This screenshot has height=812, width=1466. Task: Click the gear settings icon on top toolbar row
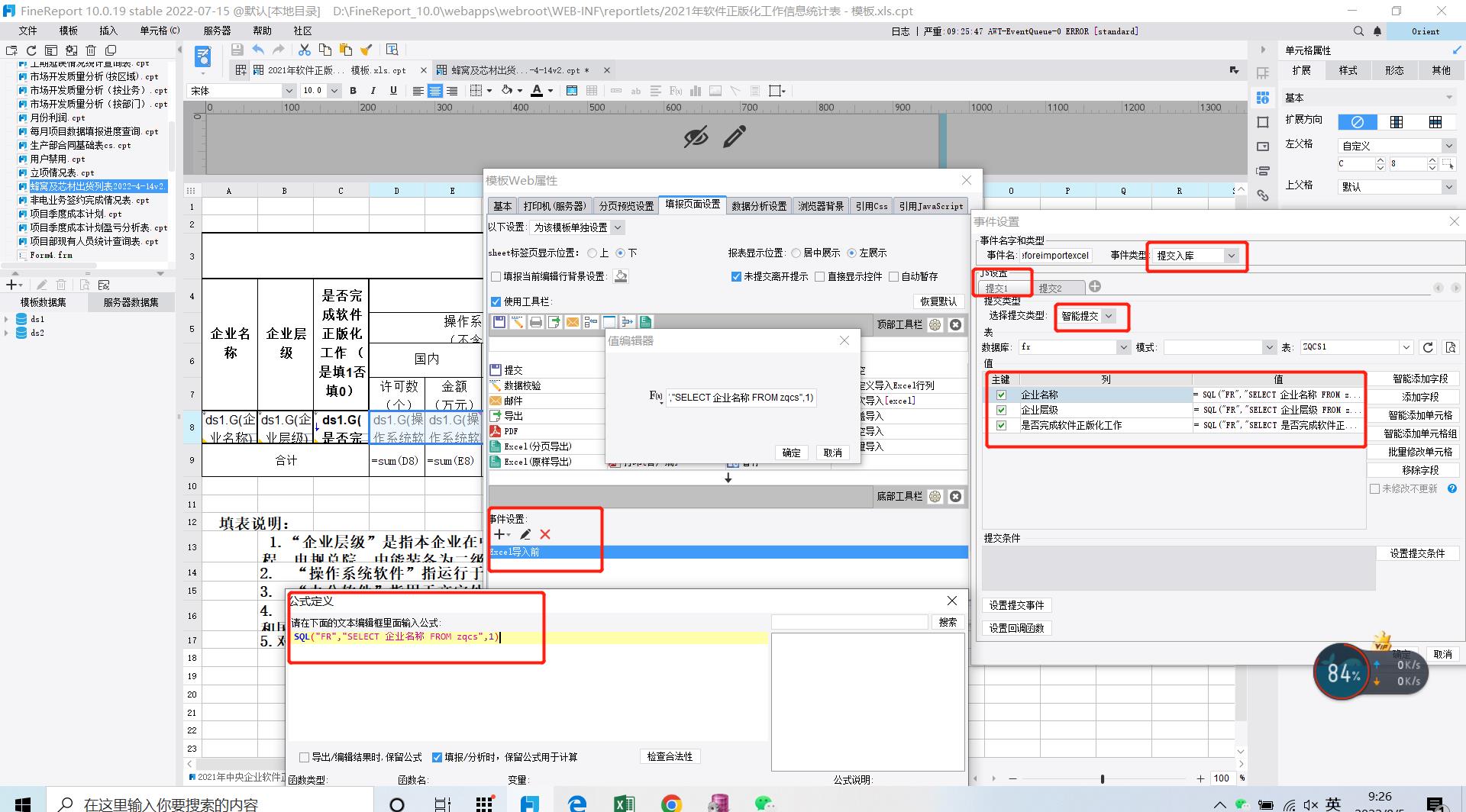click(935, 324)
